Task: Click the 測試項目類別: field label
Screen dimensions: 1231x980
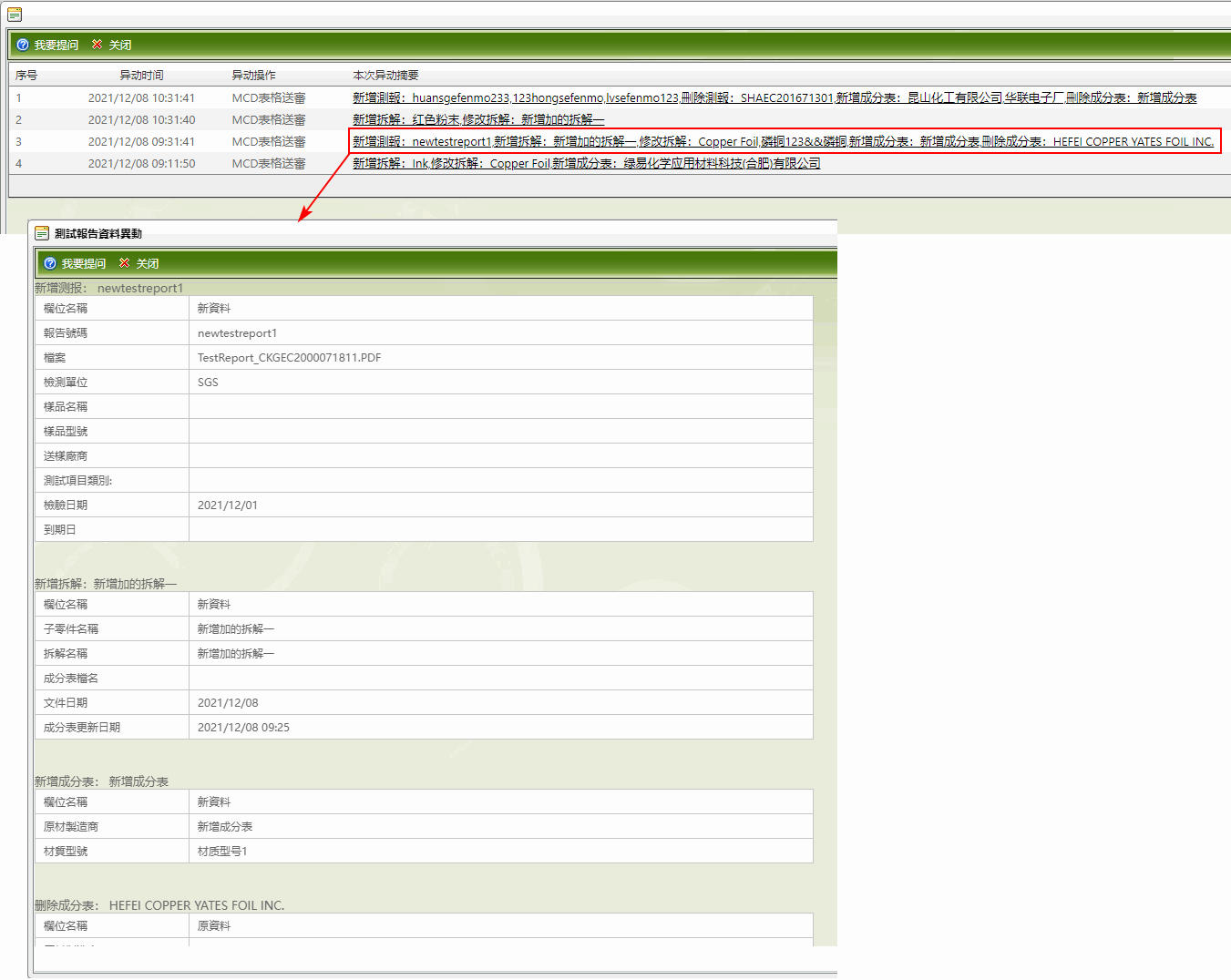Action: (78, 481)
